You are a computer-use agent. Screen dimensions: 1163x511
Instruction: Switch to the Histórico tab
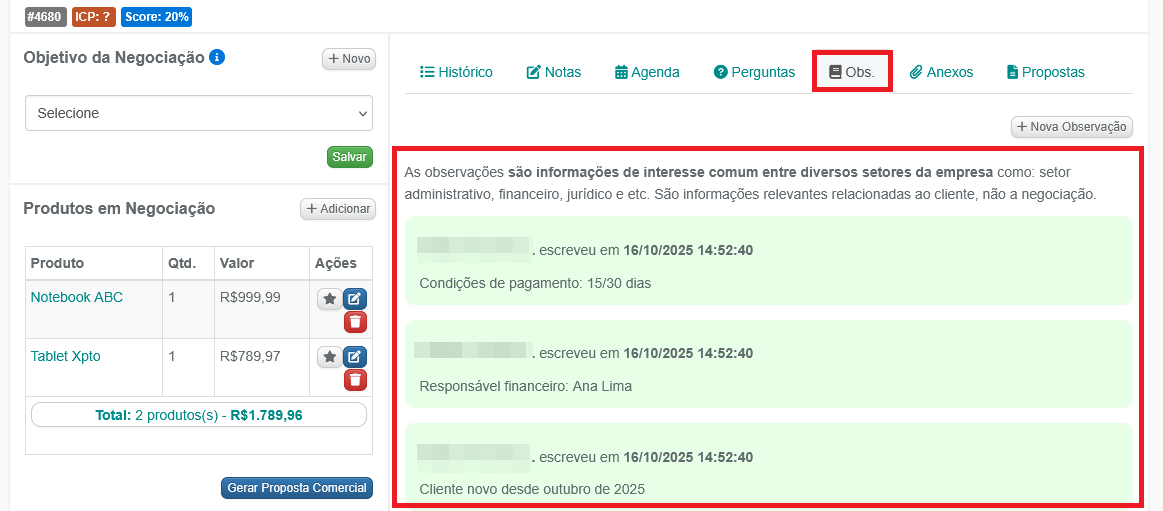click(456, 72)
